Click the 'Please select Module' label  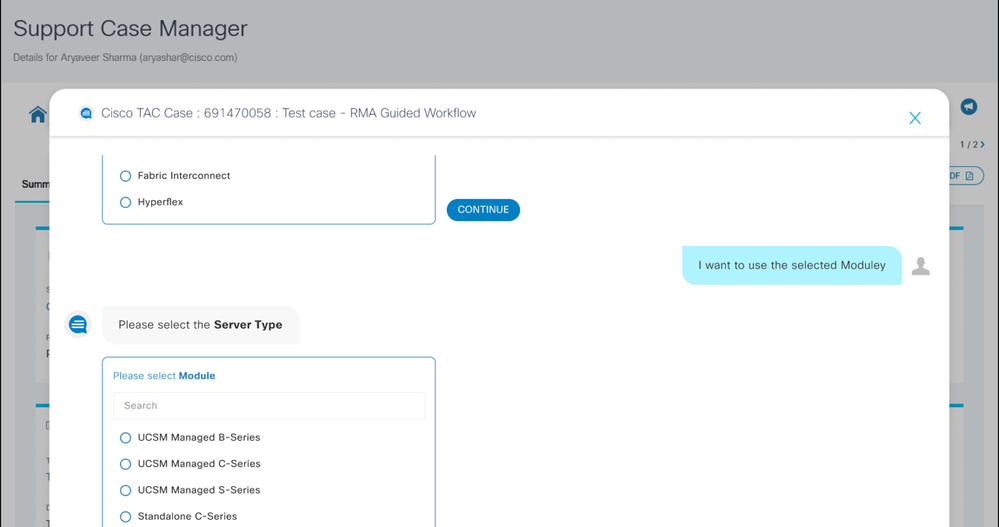point(164,376)
